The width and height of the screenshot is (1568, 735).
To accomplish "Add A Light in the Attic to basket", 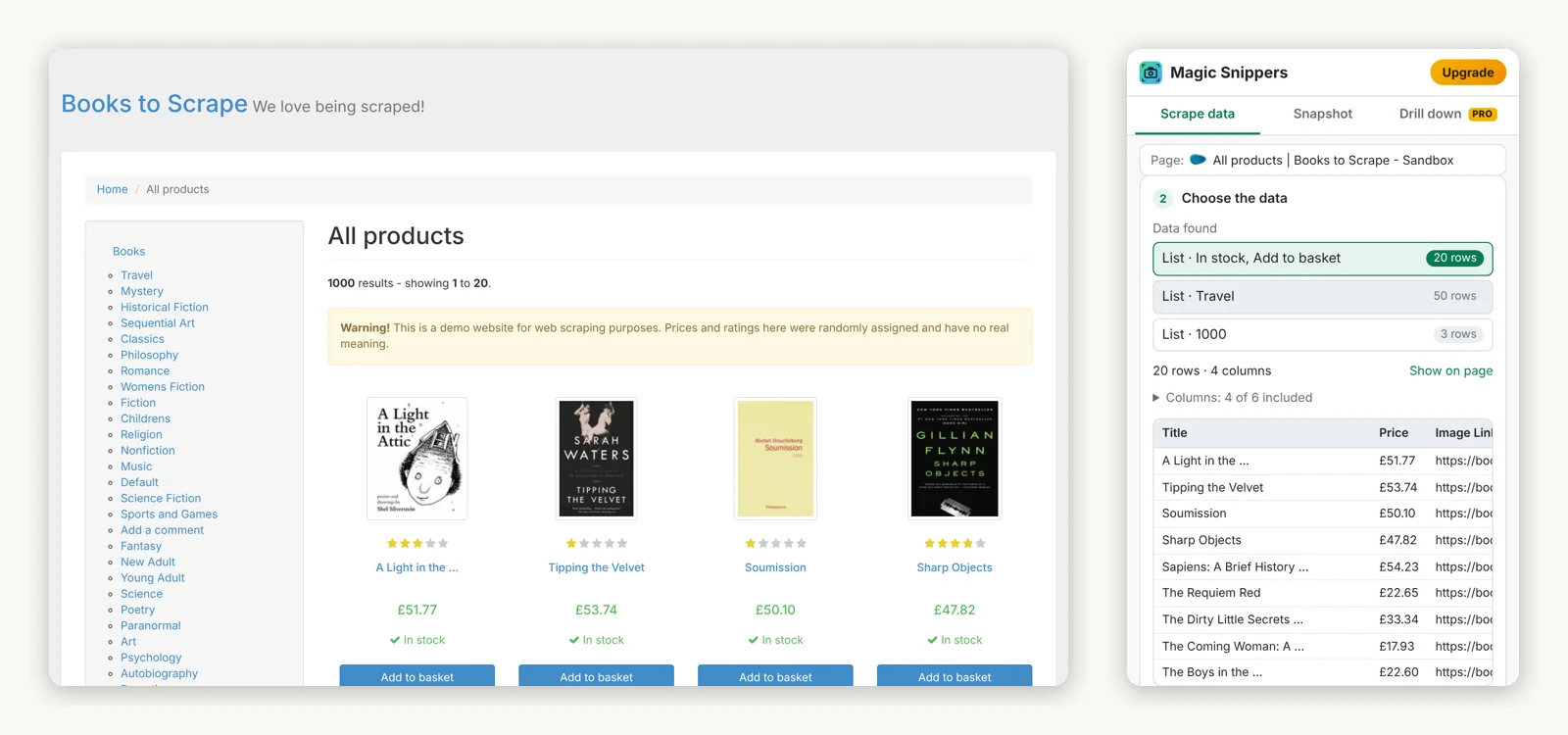I will 417,676.
